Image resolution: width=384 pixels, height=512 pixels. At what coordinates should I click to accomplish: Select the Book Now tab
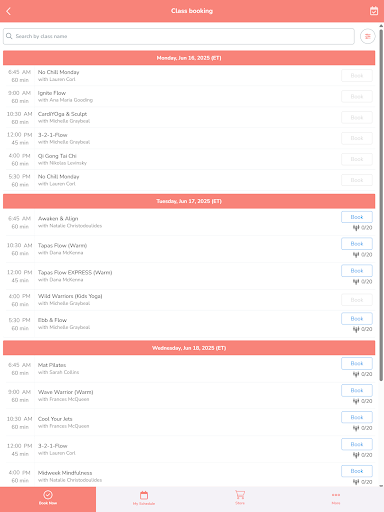[x=48, y=499]
